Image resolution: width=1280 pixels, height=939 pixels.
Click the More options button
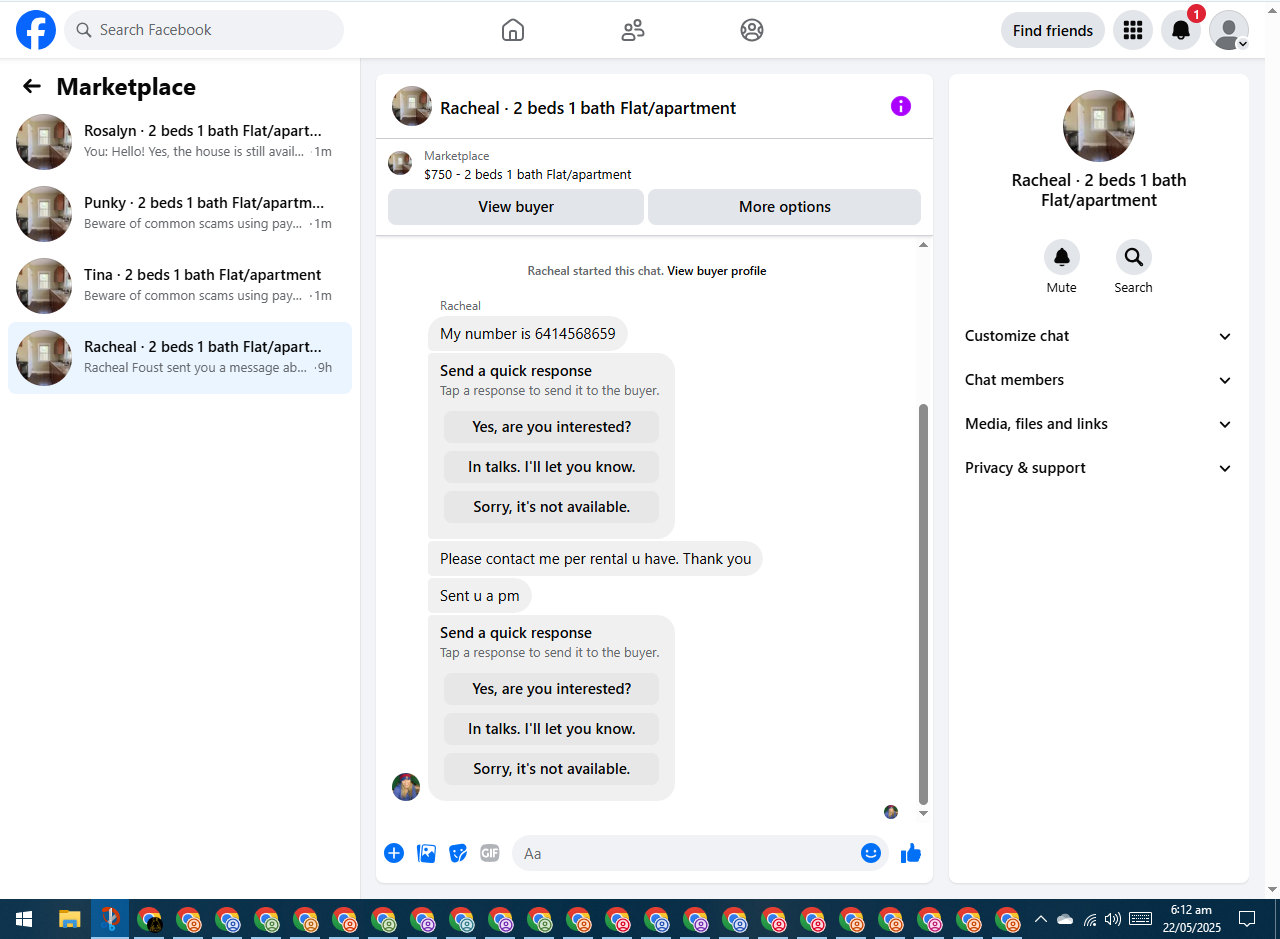pos(785,207)
